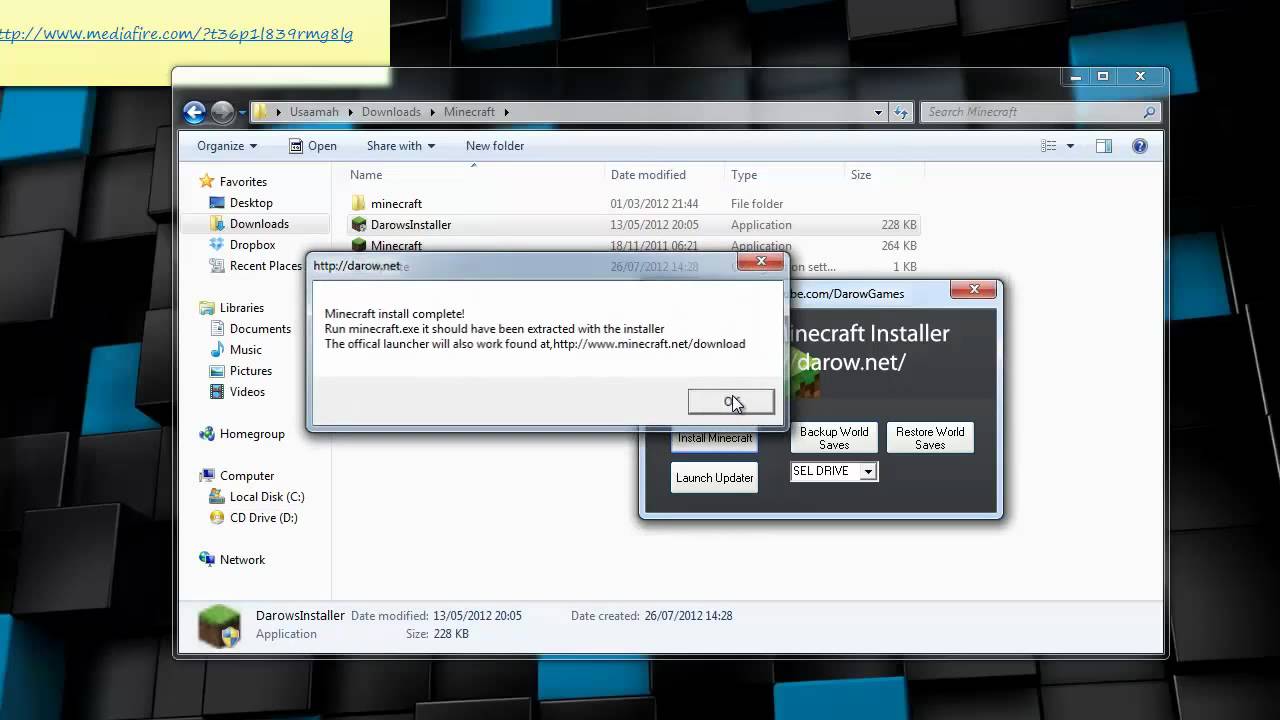
Task: Click the Explorer back navigation arrow
Action: coord(195,112)
